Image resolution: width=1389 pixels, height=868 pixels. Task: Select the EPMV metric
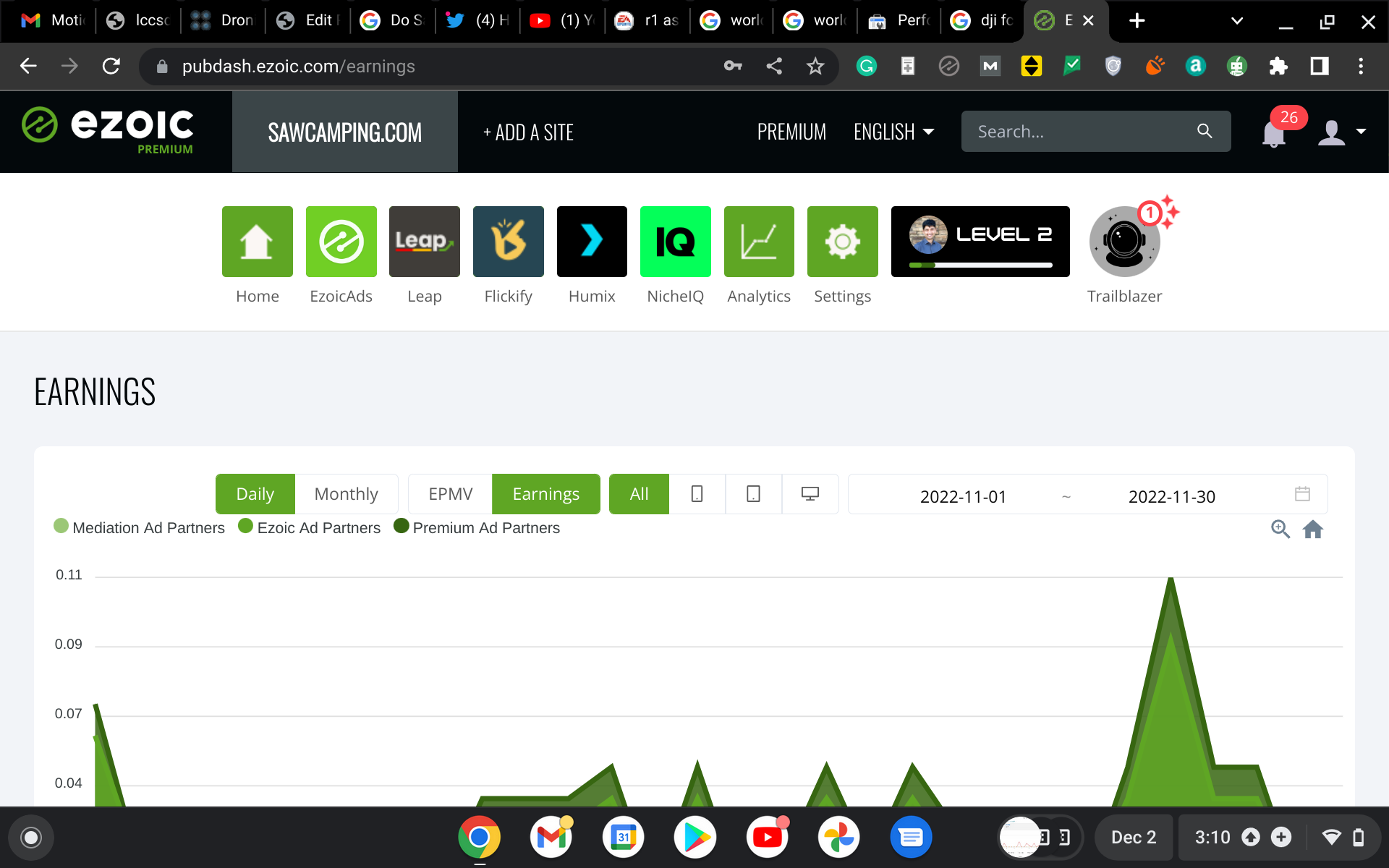pyautogui.click(x=450, y=494)
